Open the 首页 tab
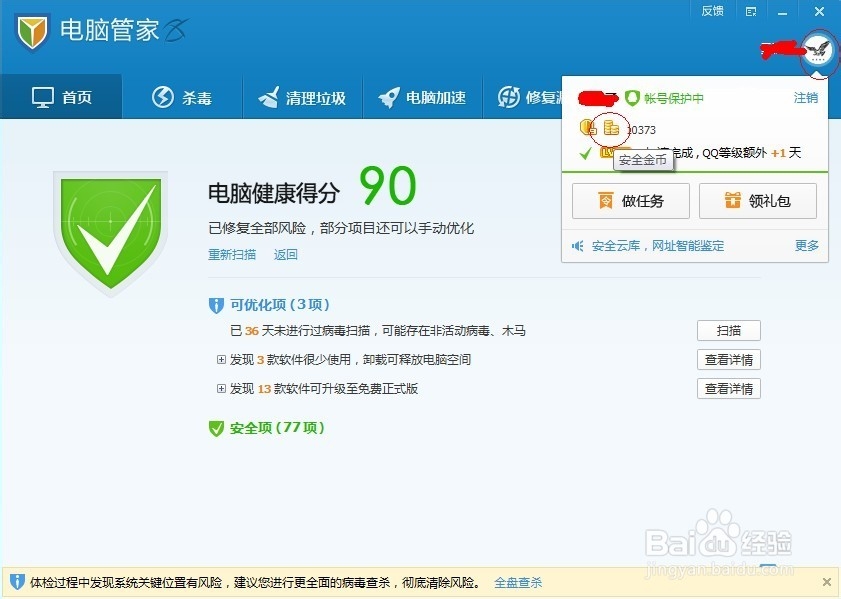This screenshot has width=841, height=599. pos(61,97)
